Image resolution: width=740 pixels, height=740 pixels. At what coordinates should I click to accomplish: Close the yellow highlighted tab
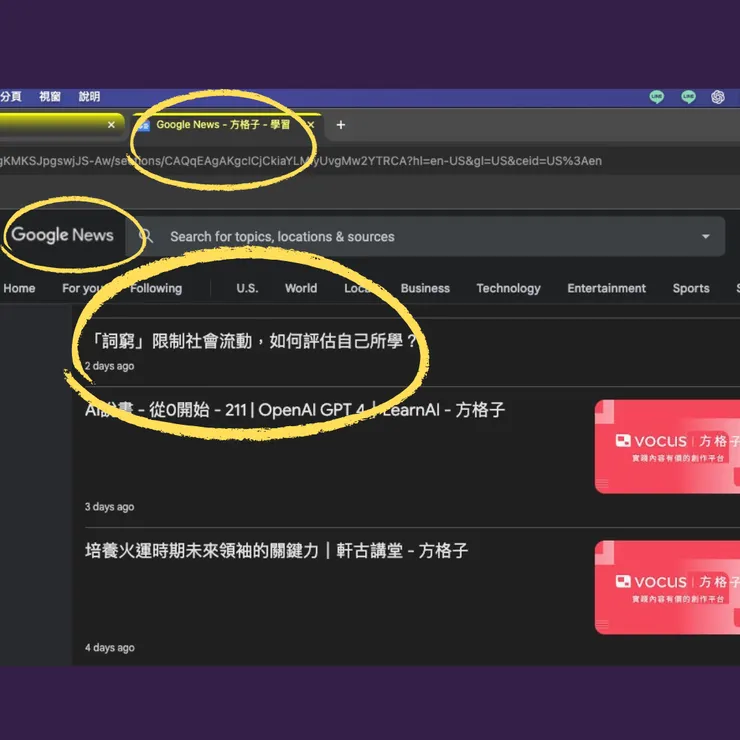pos(111,125)
